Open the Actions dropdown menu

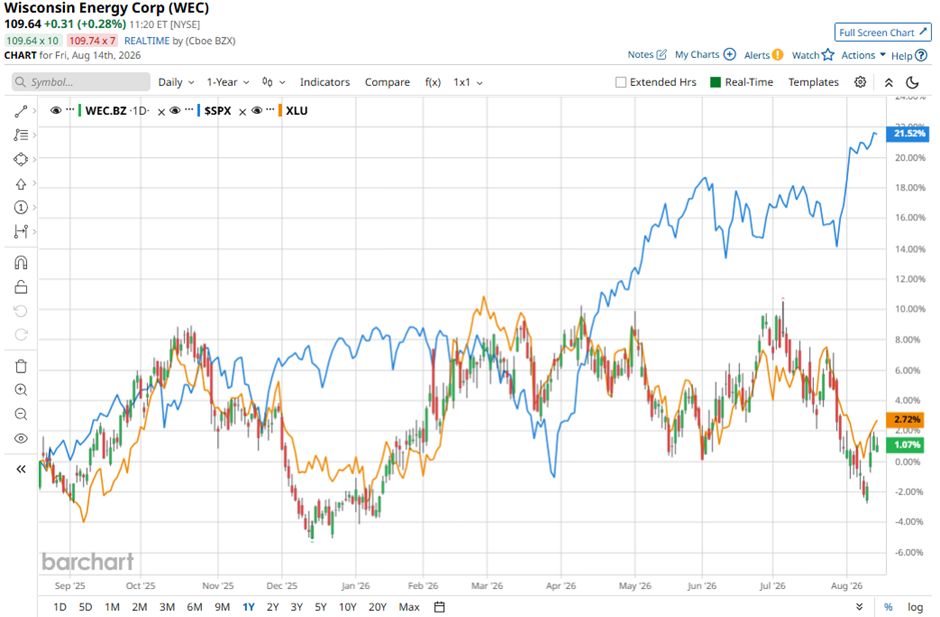click(x=863, y=55)
